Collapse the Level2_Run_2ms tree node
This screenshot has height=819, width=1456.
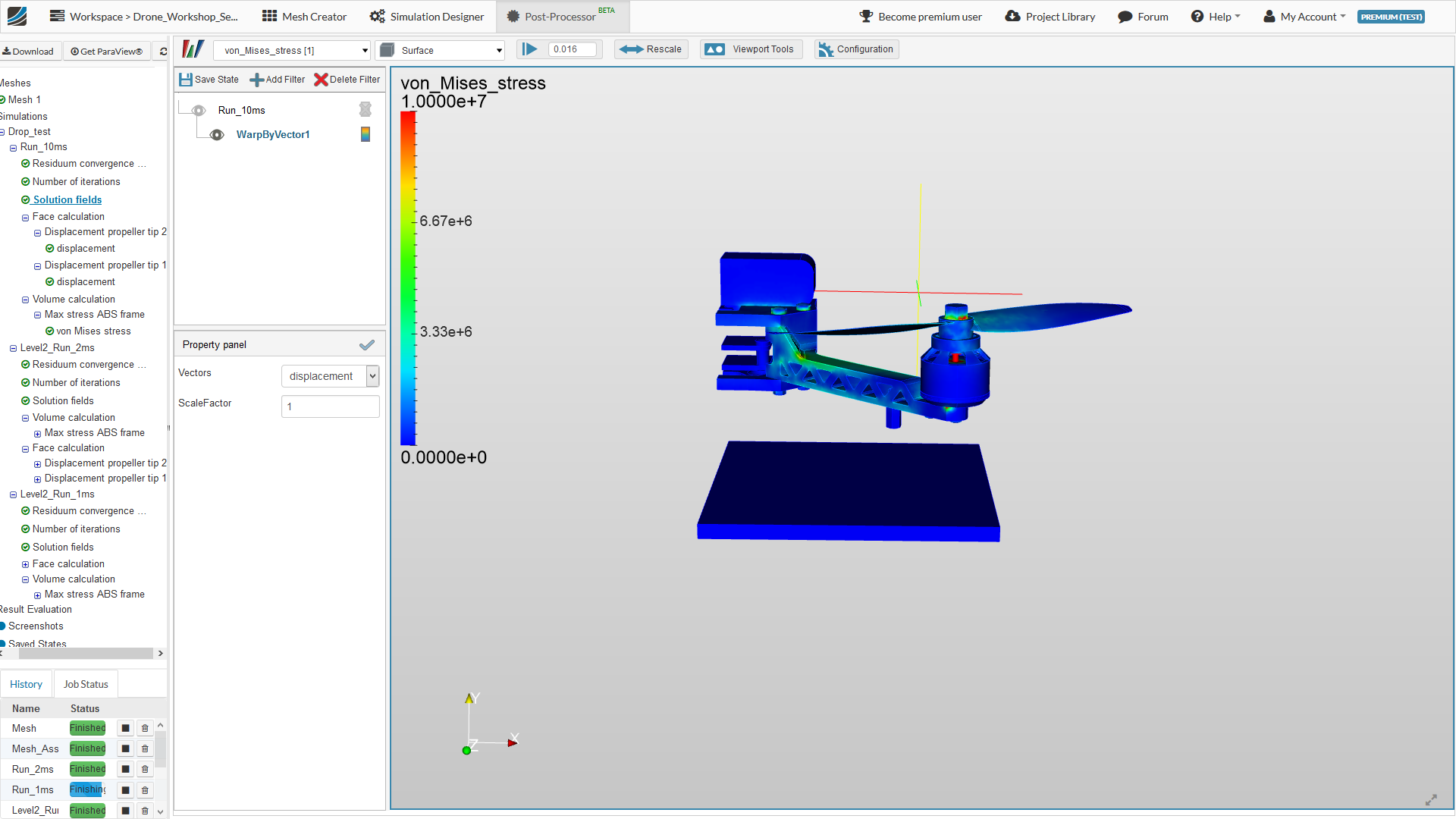[x=13, y=349]
